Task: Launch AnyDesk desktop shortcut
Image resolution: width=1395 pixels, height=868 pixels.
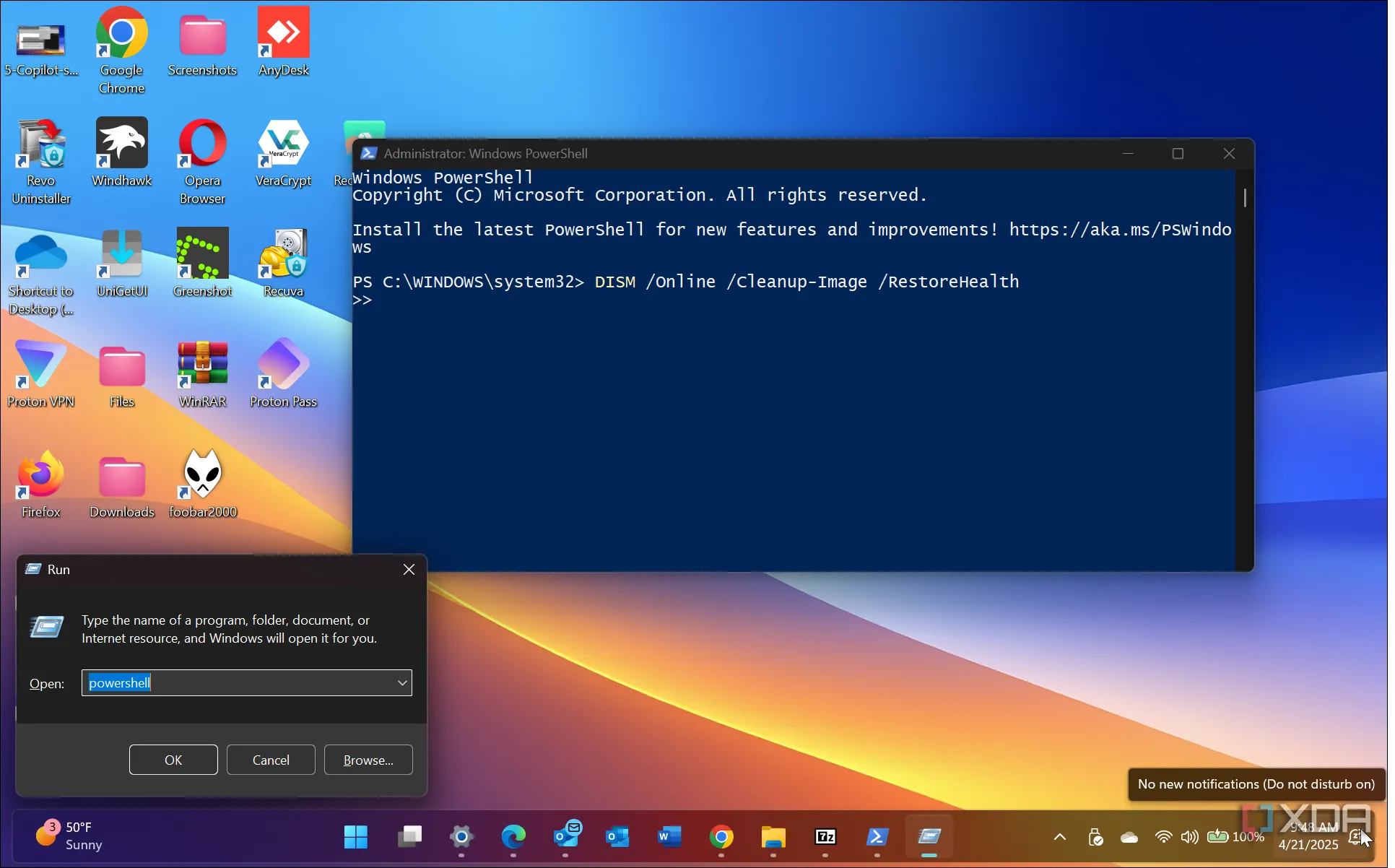Action: (283, 42)
